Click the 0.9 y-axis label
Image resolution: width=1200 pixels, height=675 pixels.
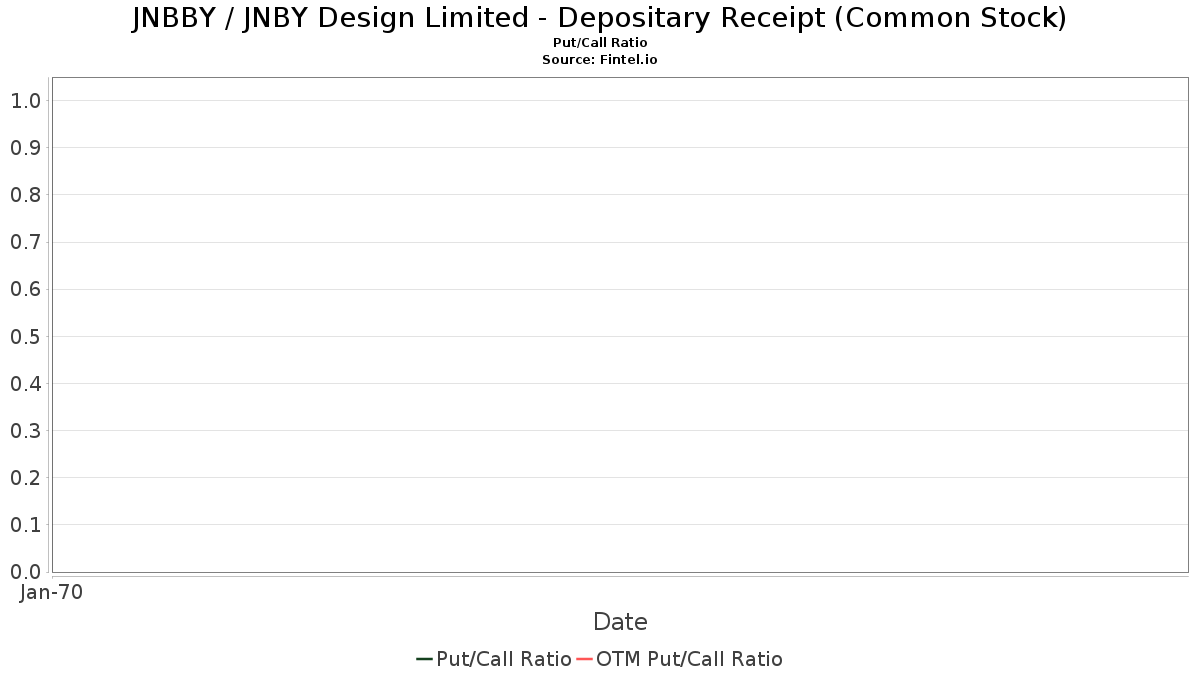pos(25,148)
